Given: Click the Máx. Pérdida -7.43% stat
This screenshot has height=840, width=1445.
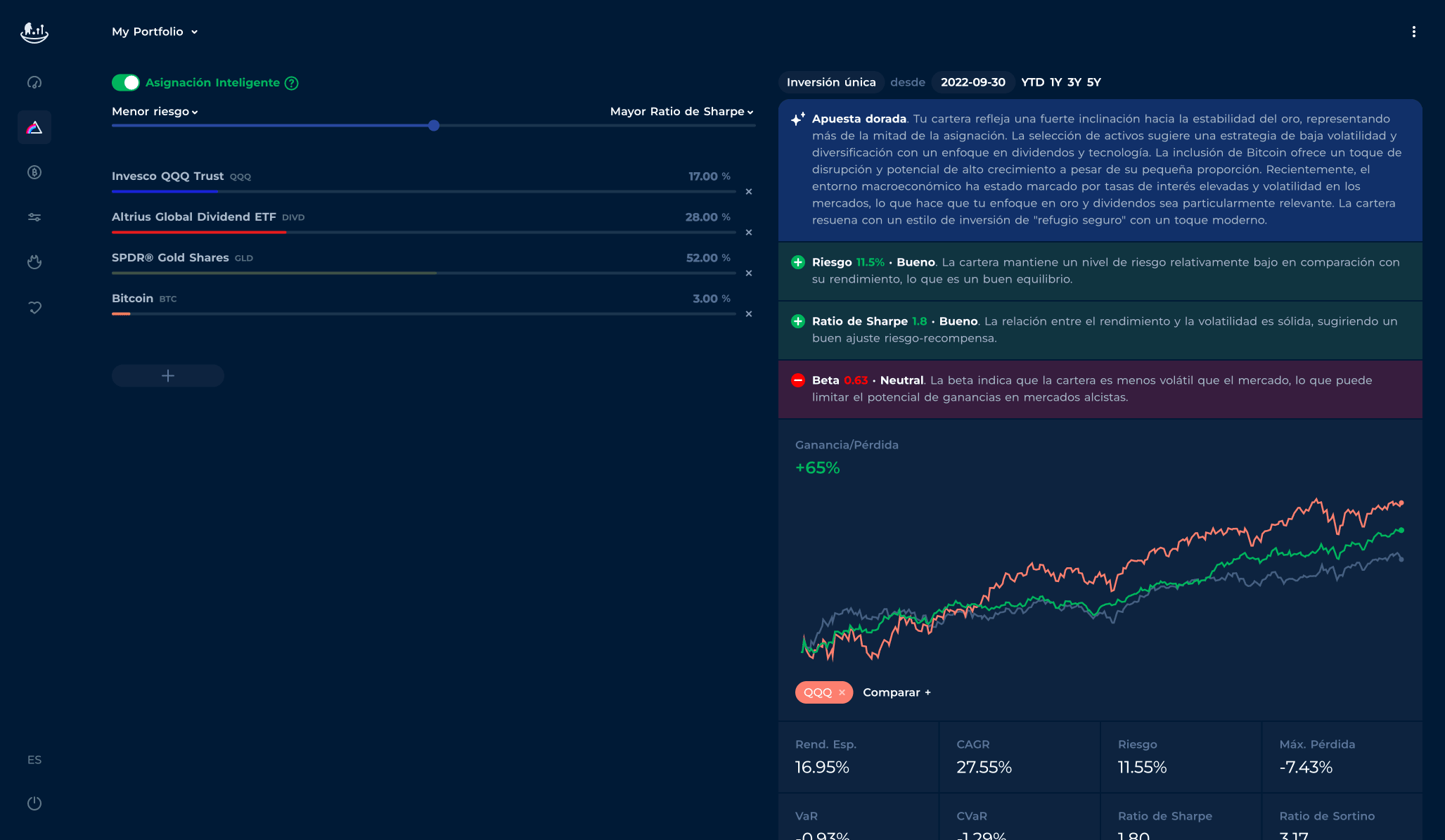Looking at the screenshot, I should (x=1342, y=757).
